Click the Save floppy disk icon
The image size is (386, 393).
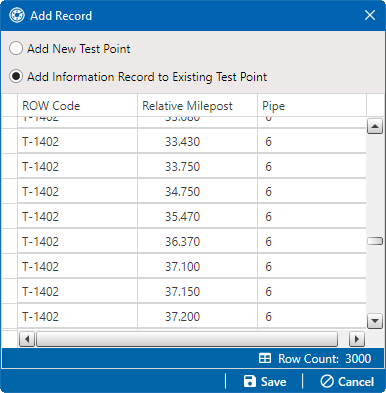[250, 381]
